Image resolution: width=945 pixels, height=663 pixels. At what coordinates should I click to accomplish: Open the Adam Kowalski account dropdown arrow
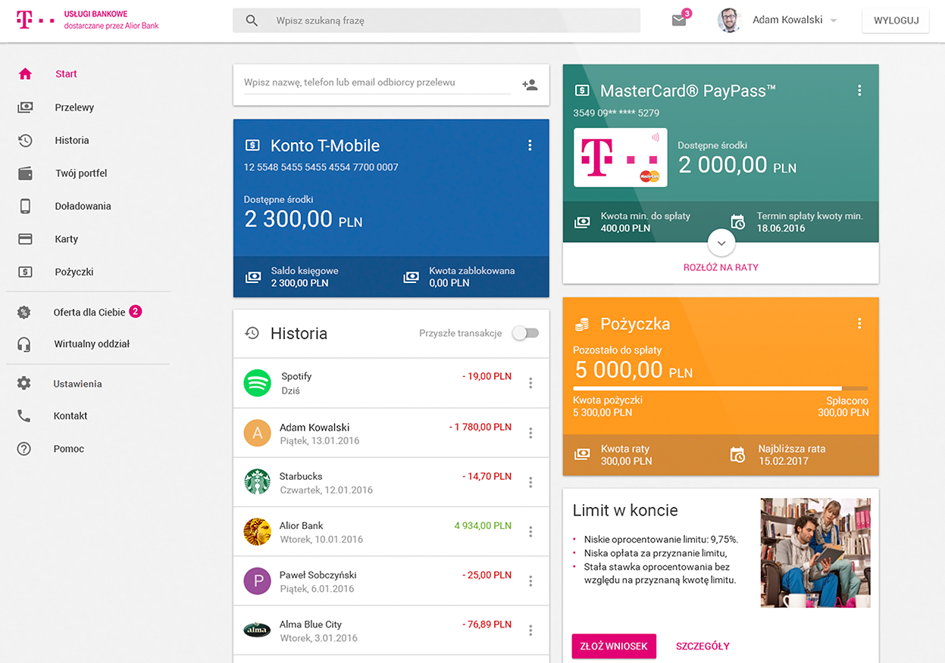pos(834,20)
